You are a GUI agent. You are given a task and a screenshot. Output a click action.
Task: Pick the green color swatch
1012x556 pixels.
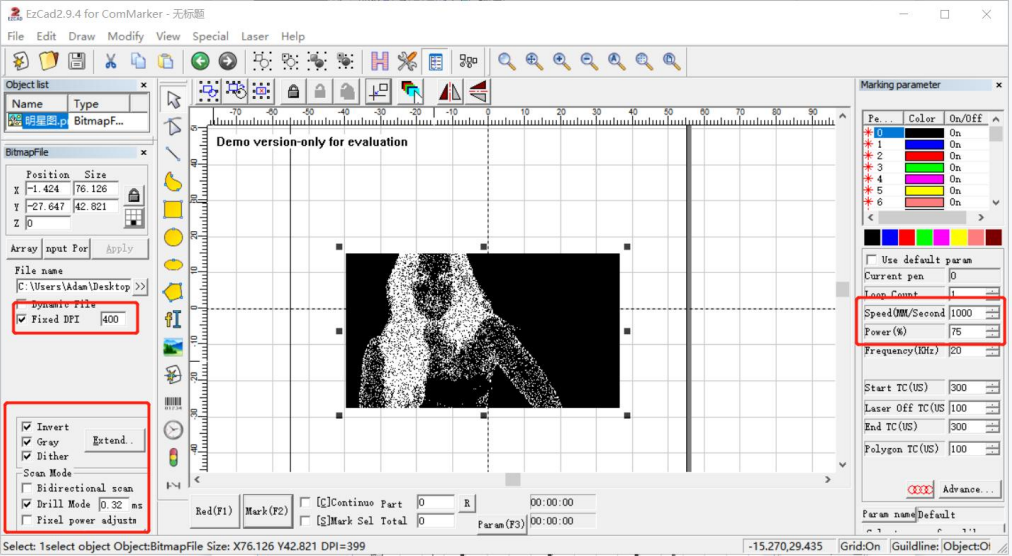click(925, 237)
